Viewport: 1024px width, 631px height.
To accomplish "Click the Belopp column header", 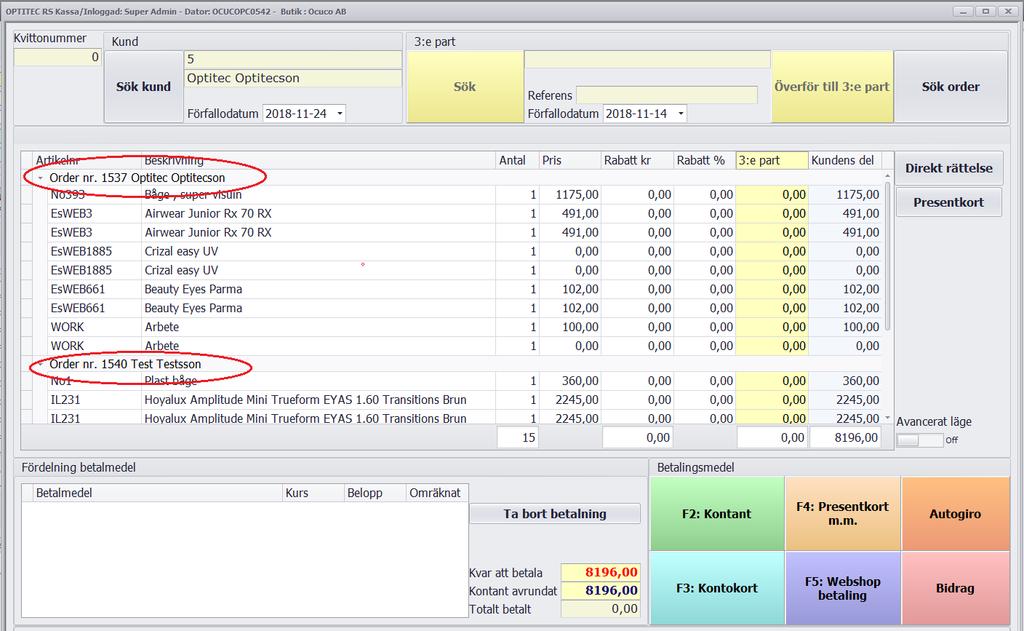I will point(375,493).
